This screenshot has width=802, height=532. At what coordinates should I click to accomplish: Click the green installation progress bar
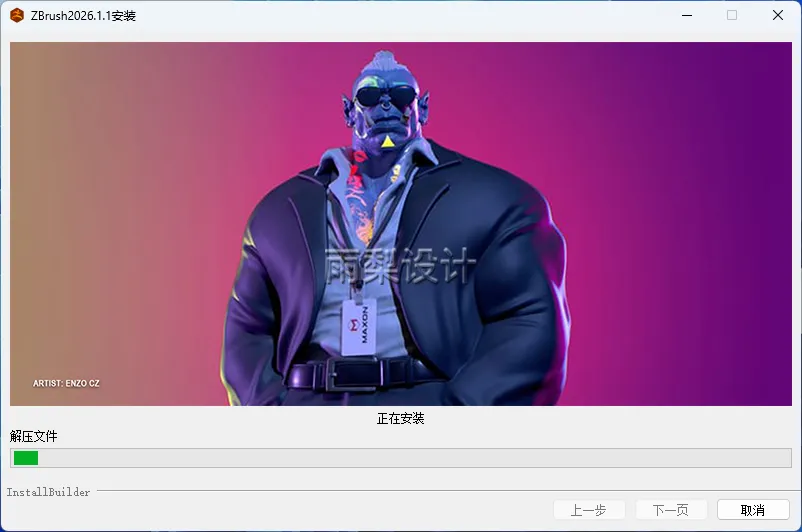pos(401,458)
